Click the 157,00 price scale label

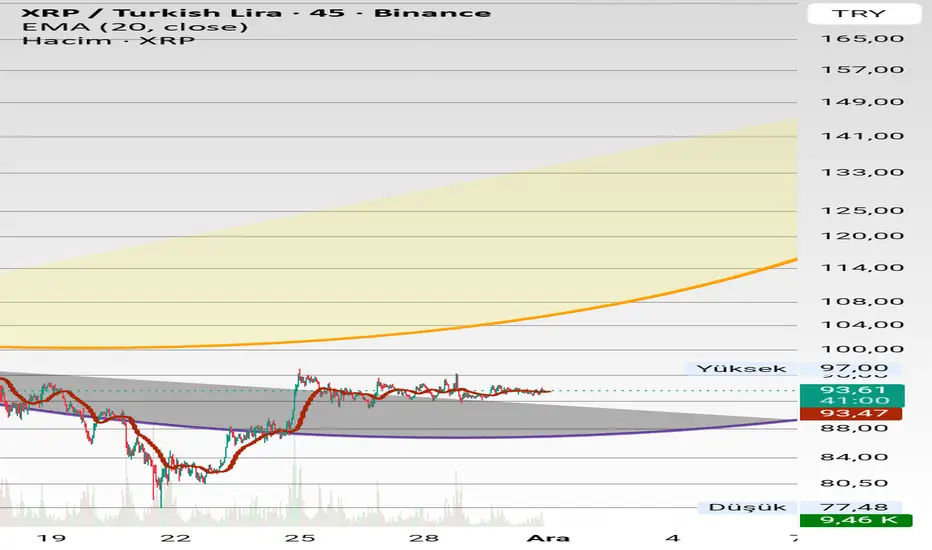click(862, 70)
